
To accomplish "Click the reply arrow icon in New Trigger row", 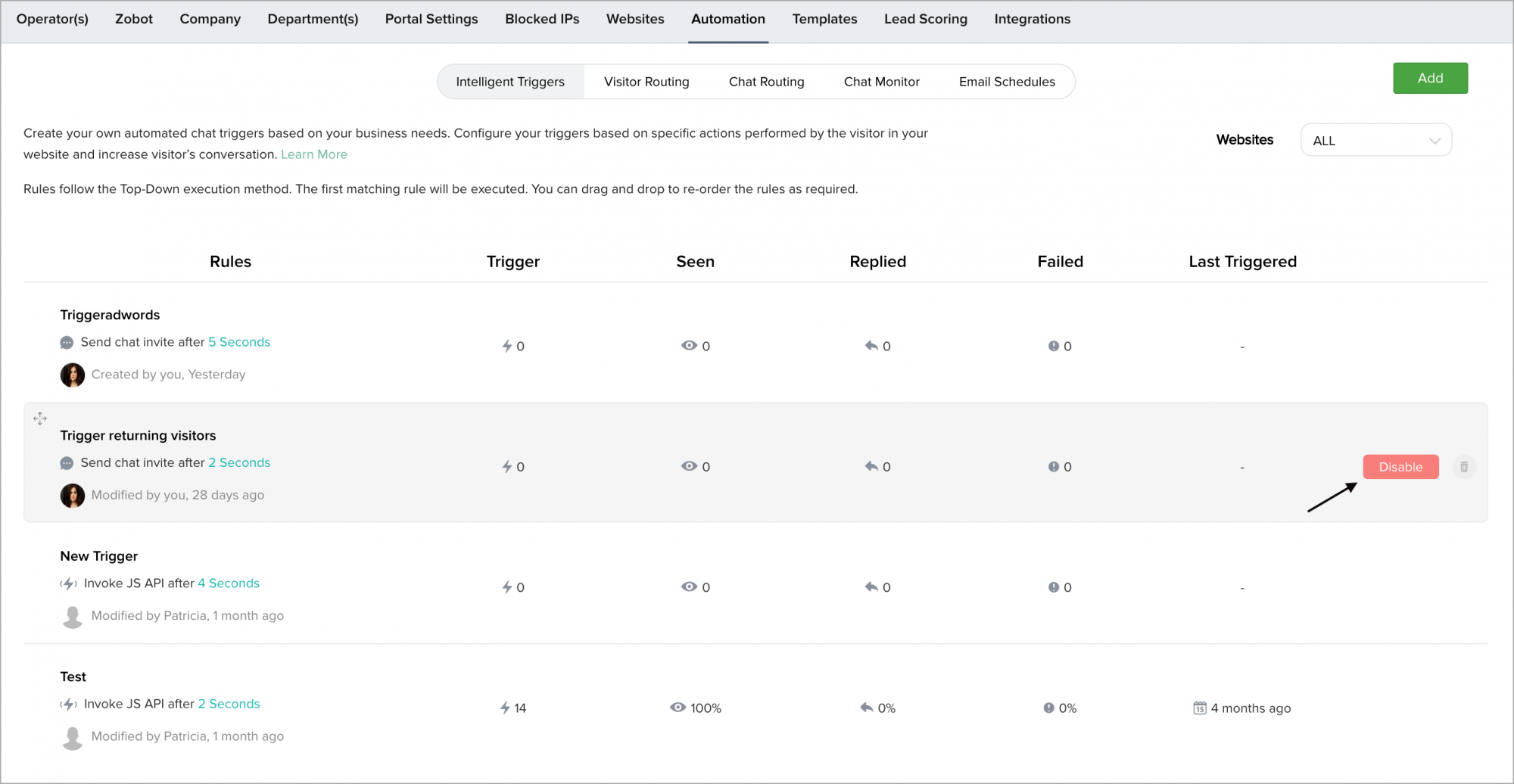I will (x=871, y=587).
